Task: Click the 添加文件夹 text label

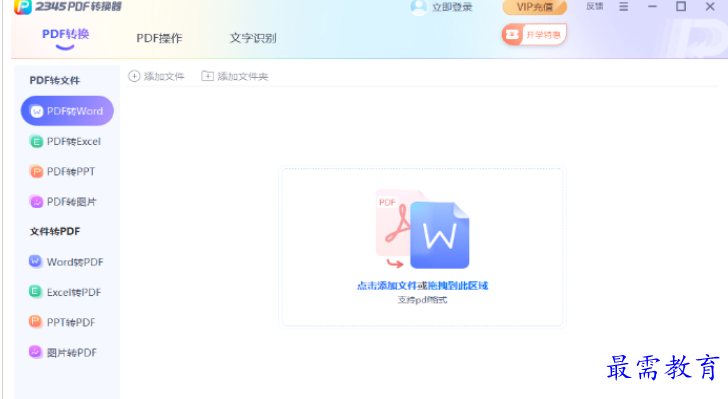Action: pos(243,77)
